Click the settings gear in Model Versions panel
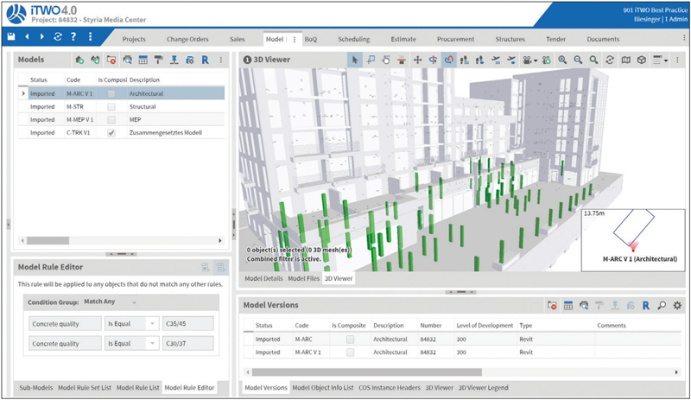The width and height of the screenshot is (691, 400). tap(677, 305)
